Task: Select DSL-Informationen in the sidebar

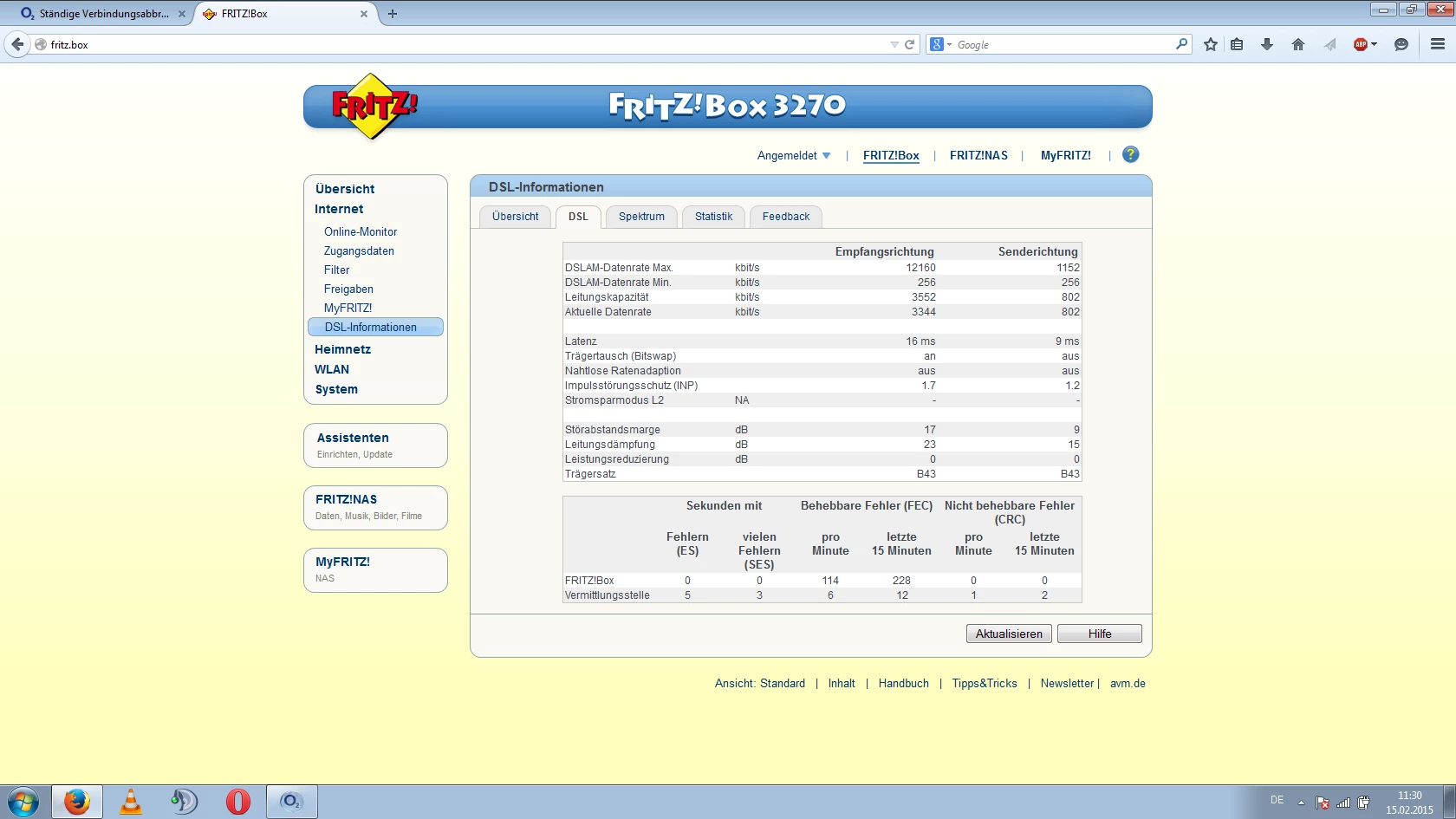Action: click(x=375, y=327)
